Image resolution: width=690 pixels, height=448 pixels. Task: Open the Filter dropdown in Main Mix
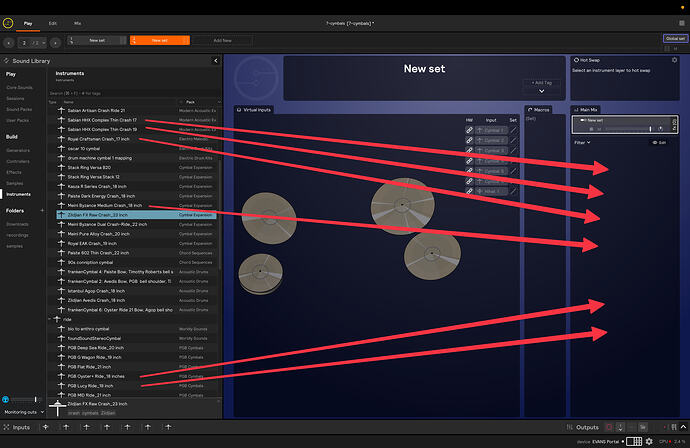(582, 143)
